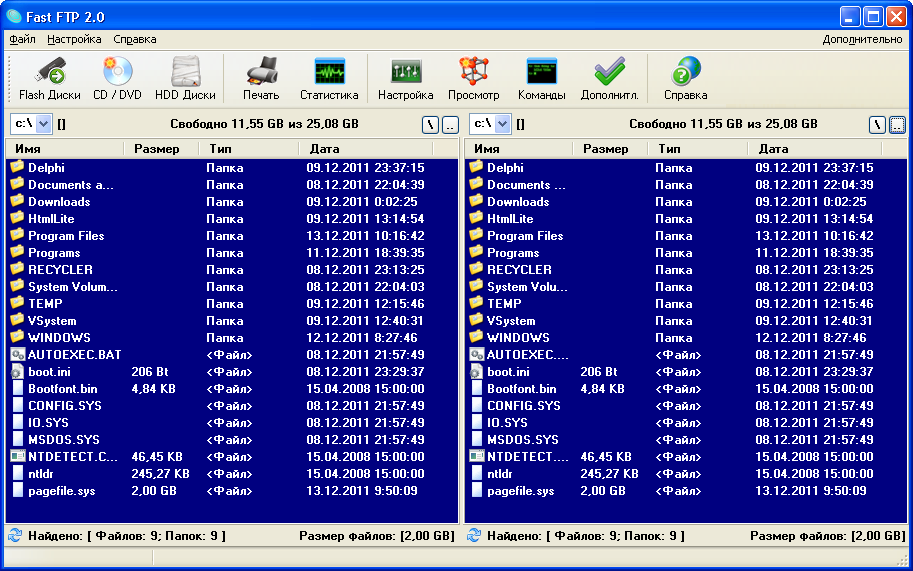Open Команды console icon
The height and width of the screenshot is (571, 913).
[542, 72]
